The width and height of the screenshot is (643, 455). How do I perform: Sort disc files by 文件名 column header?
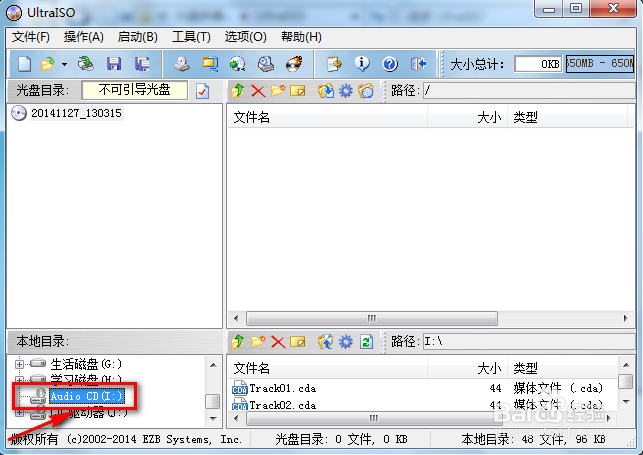327,117
